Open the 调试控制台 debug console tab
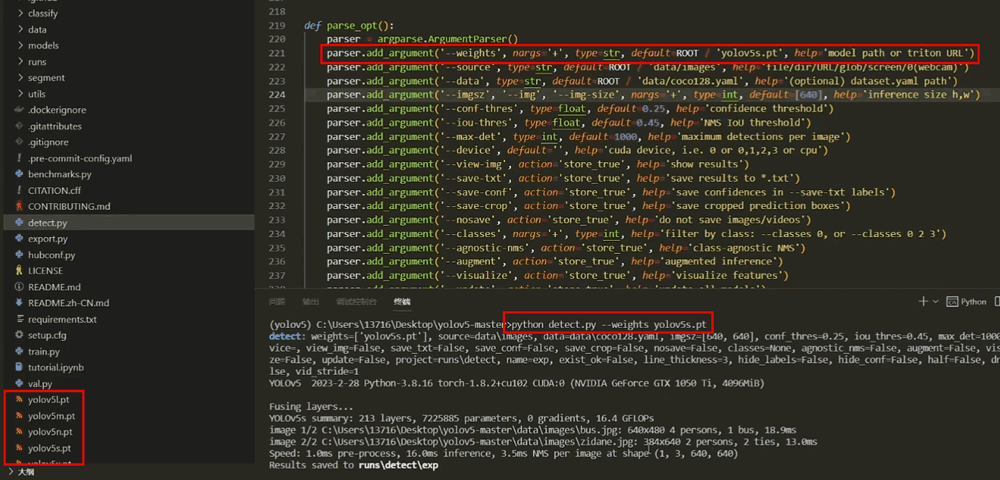This screenshot has width=1000, height=480. pyautogui.click(x=355, y=301)
